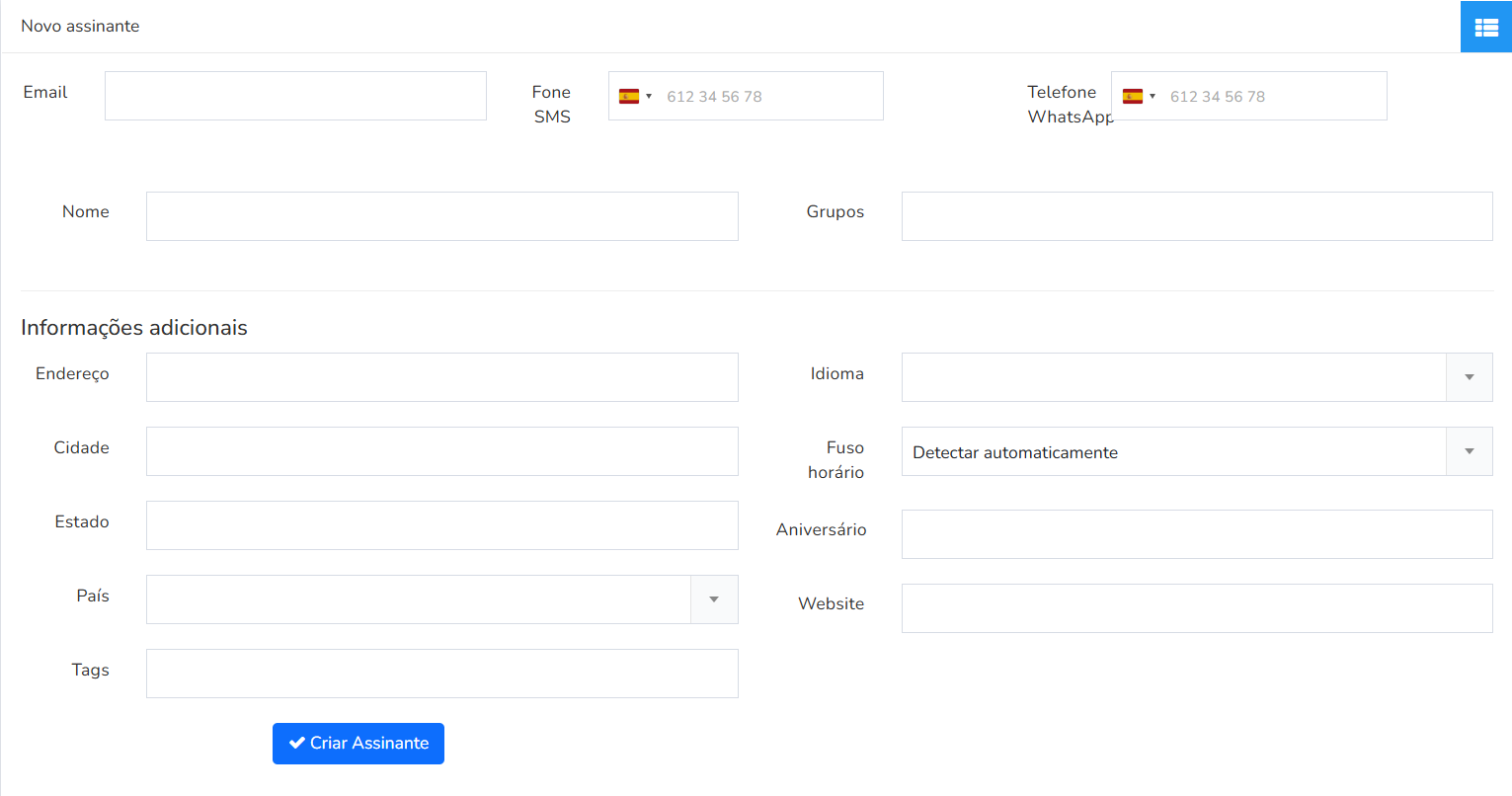Click into the Aniversário field
The image size is (1512, 796).
click(x=1197, y=534)
